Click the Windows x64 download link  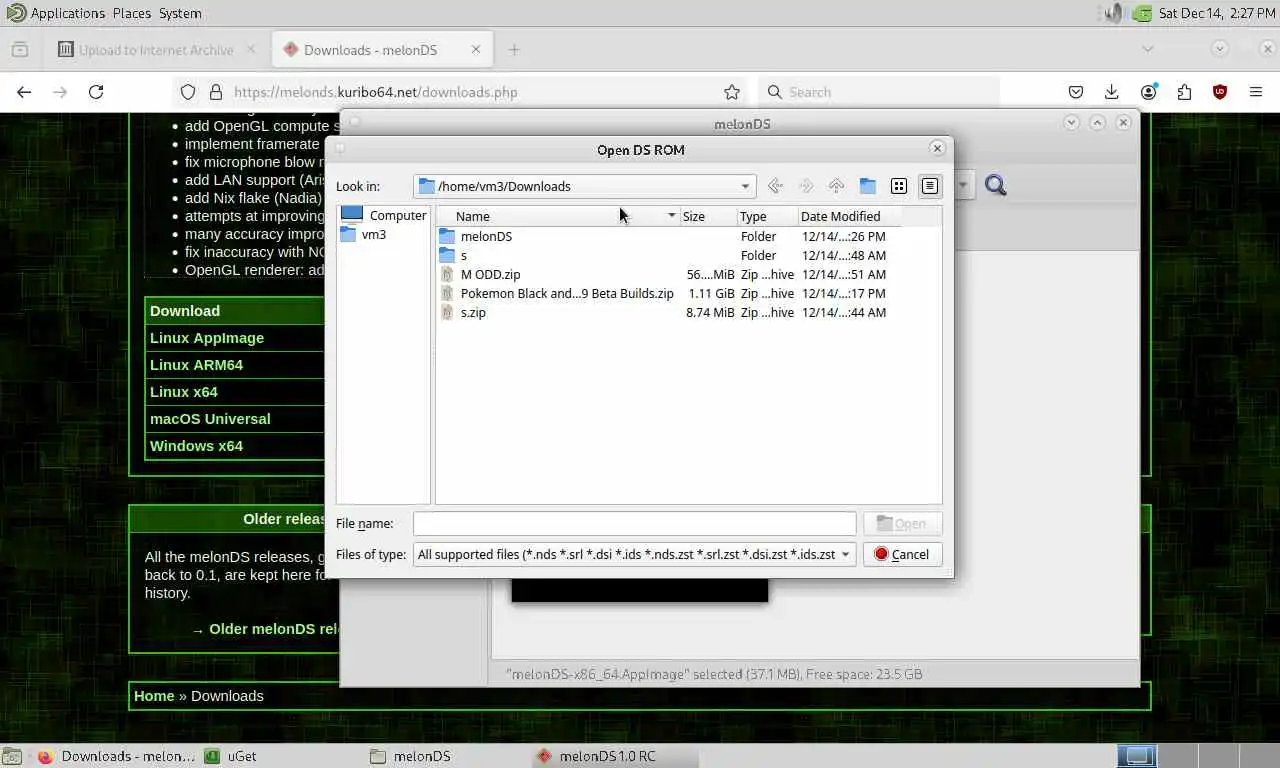point(196,446)
